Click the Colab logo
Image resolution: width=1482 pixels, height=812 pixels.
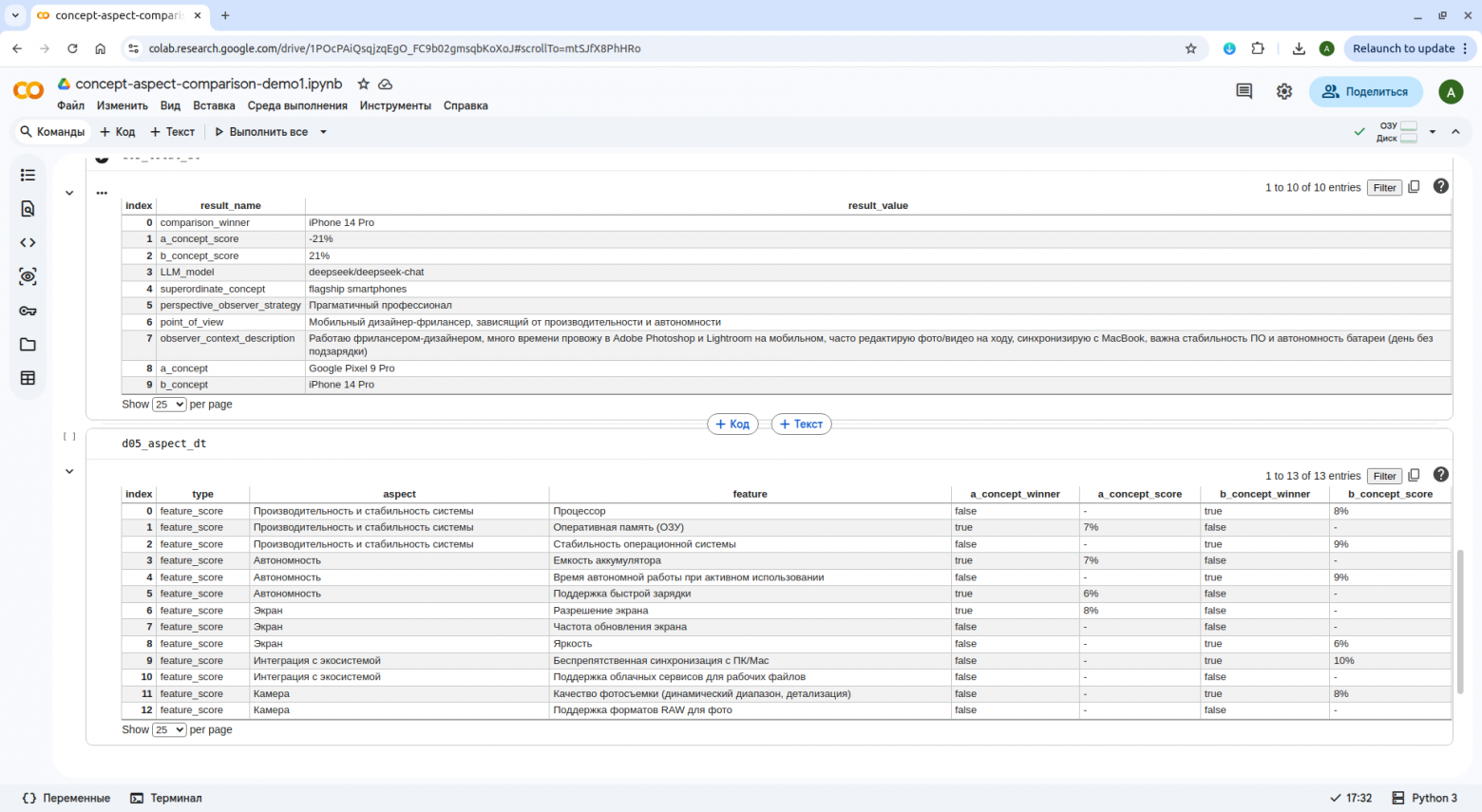(28, 90)
